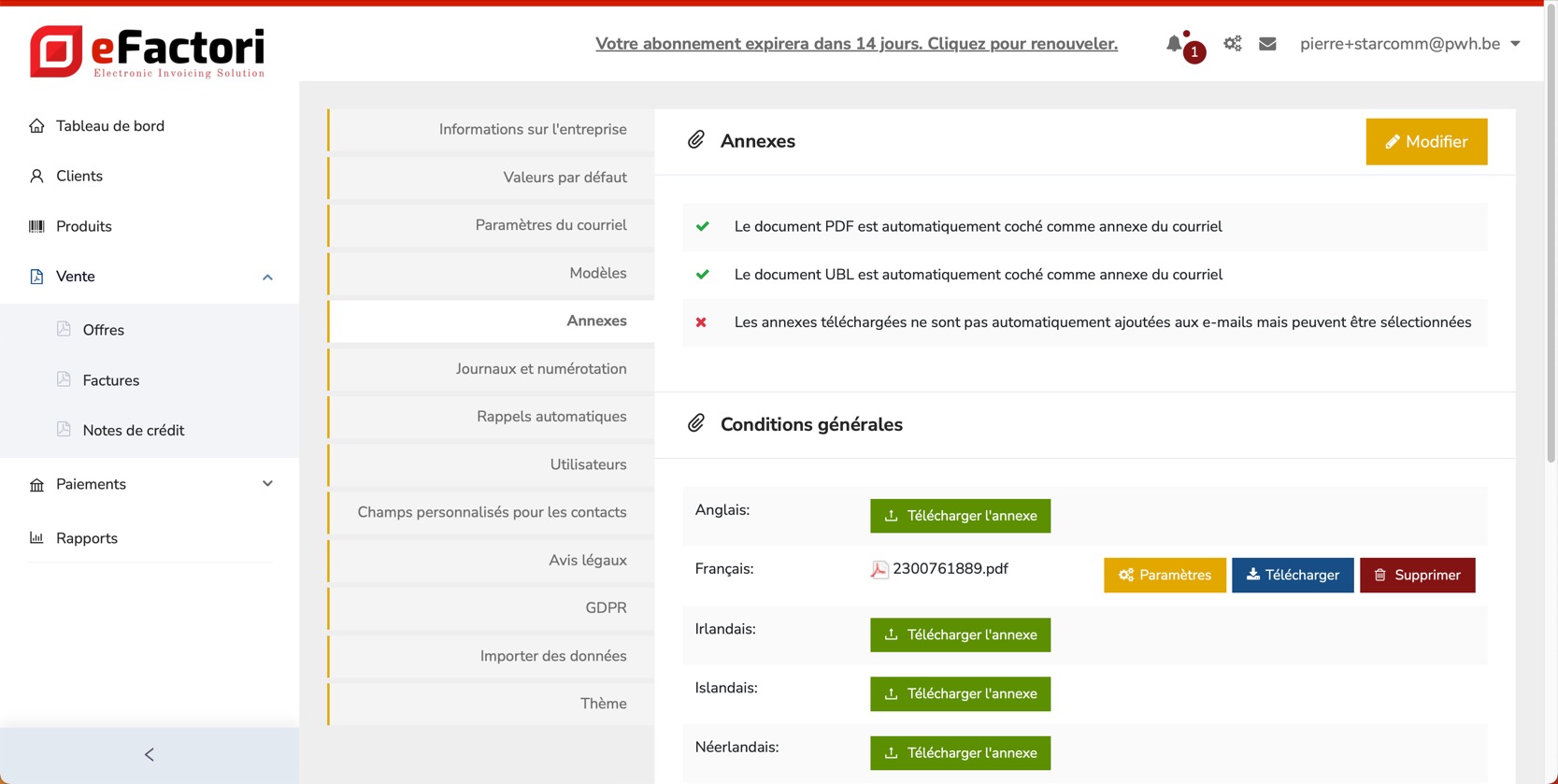
Task: Open Produits barcode icon in sidebar
Action: click(36, 226)
